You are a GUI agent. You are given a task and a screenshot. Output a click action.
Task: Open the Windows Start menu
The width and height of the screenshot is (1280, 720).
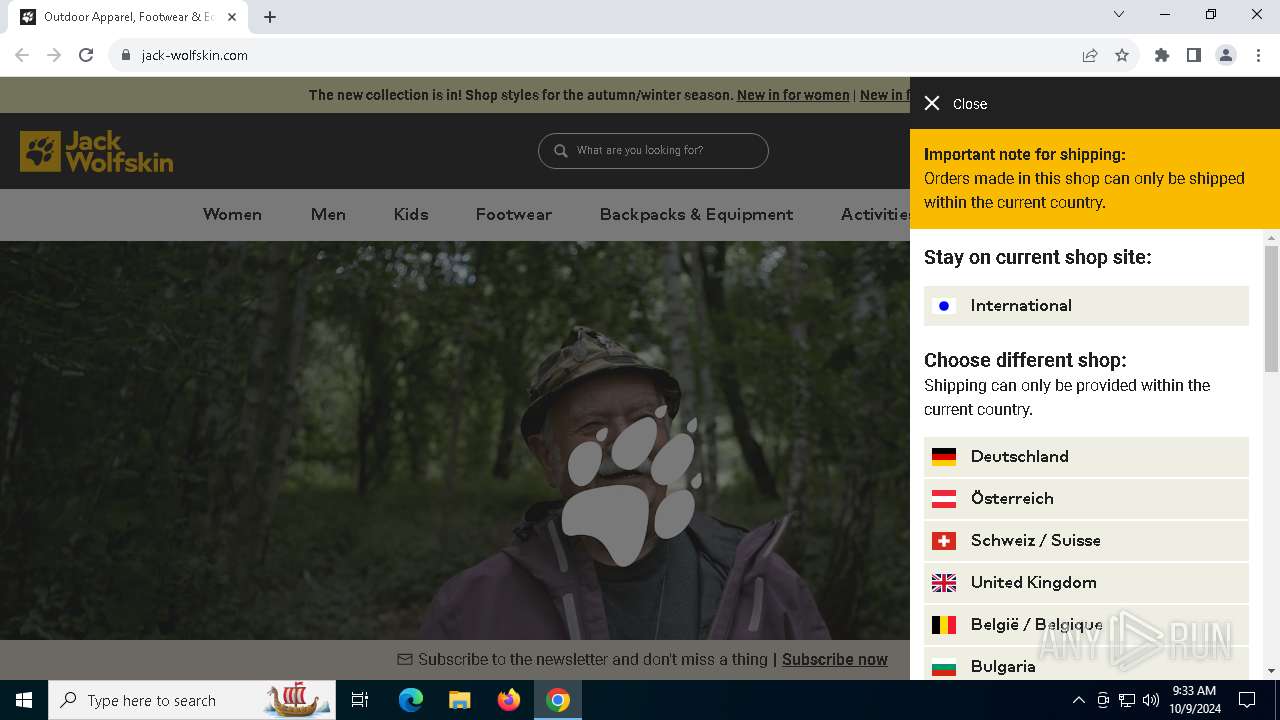(24, 700)
